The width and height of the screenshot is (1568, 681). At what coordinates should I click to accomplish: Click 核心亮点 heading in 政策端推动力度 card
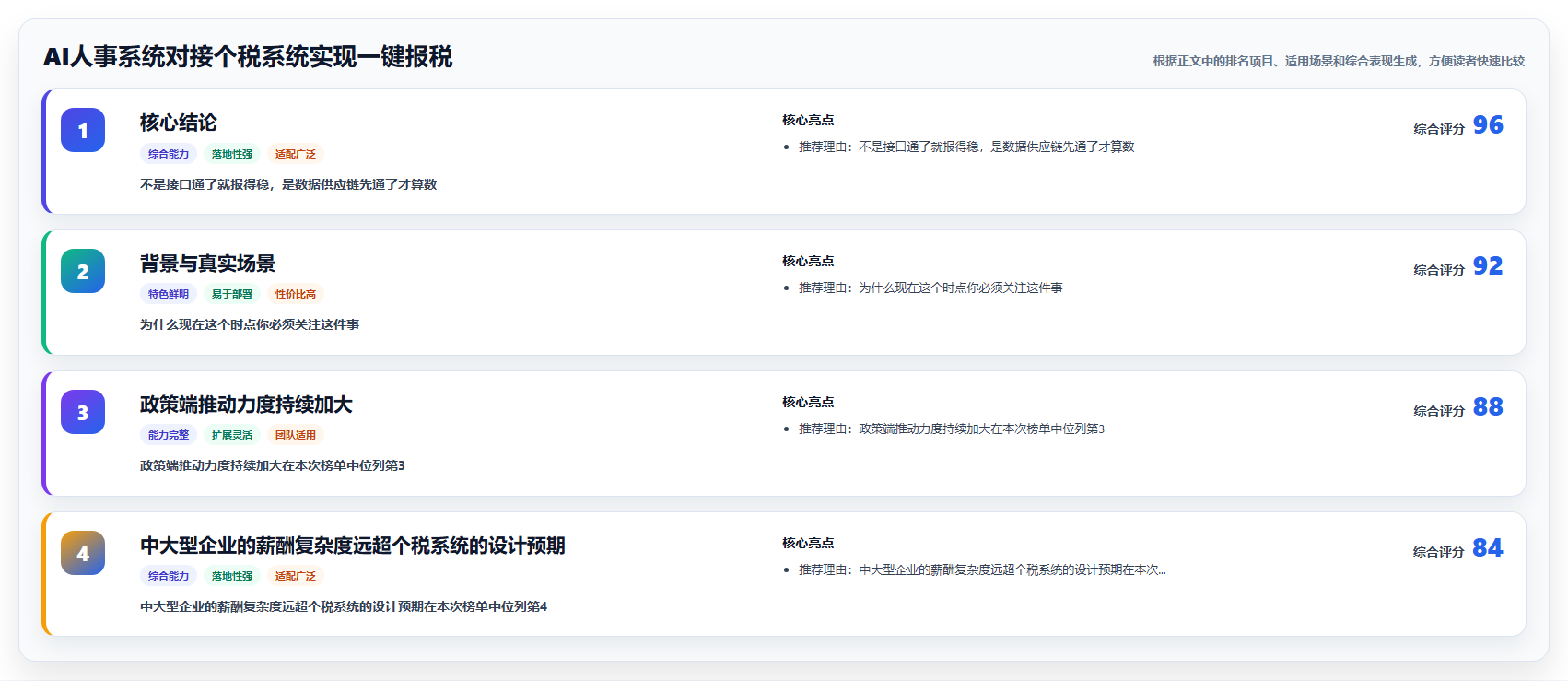(808, 402)
